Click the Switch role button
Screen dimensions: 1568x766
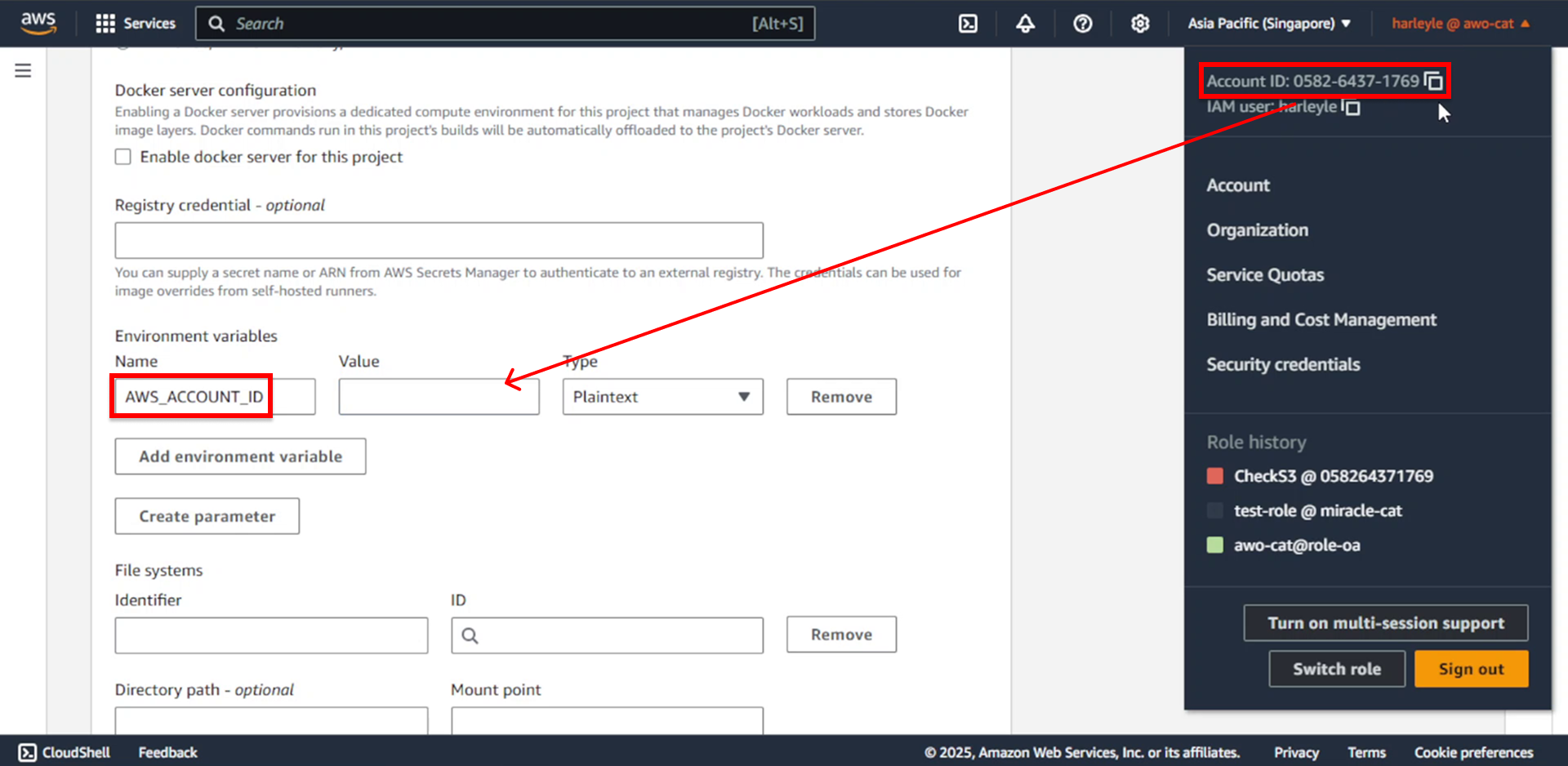[x=1337, y=669]
